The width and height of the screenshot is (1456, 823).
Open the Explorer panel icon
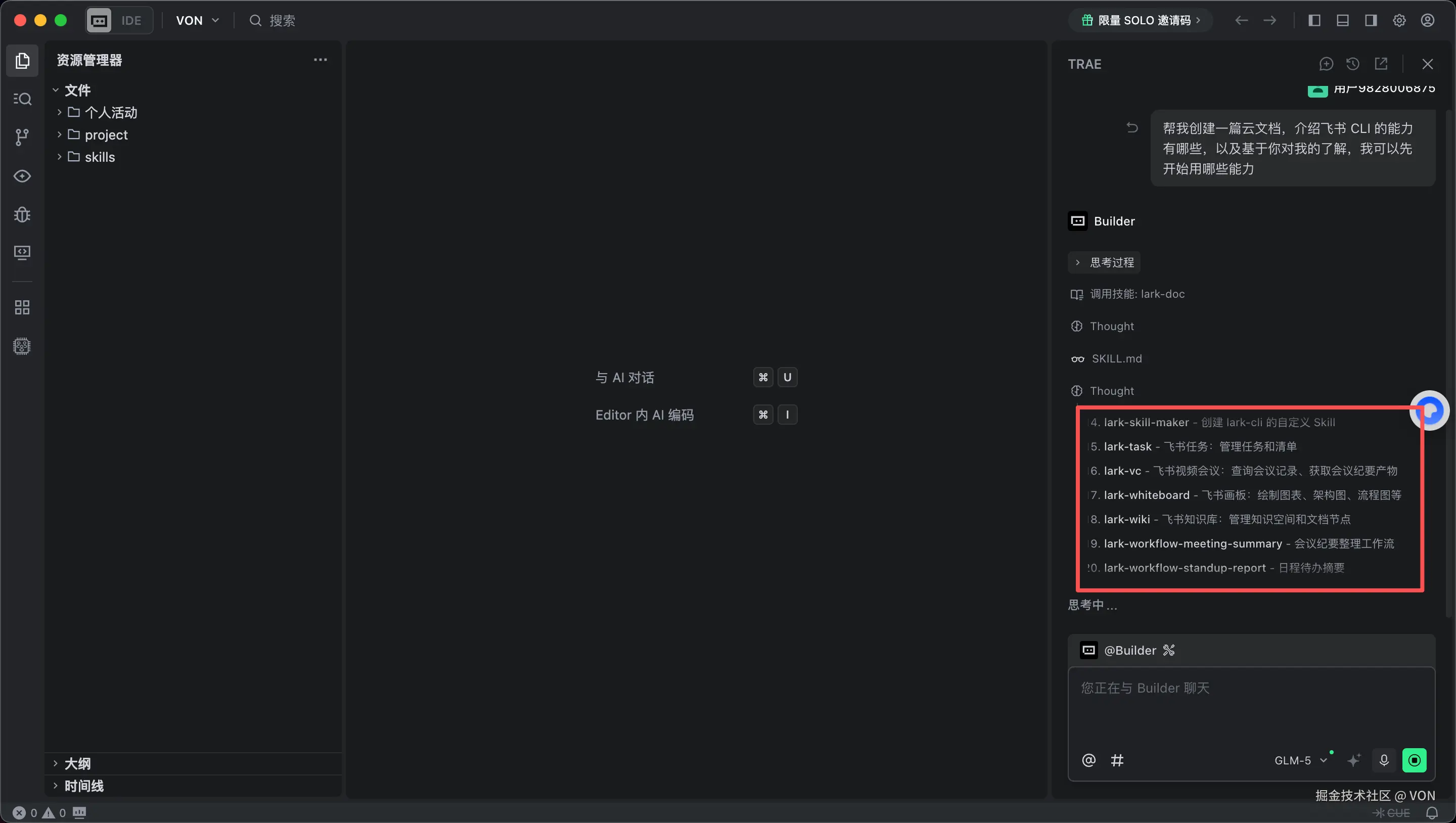22,60
